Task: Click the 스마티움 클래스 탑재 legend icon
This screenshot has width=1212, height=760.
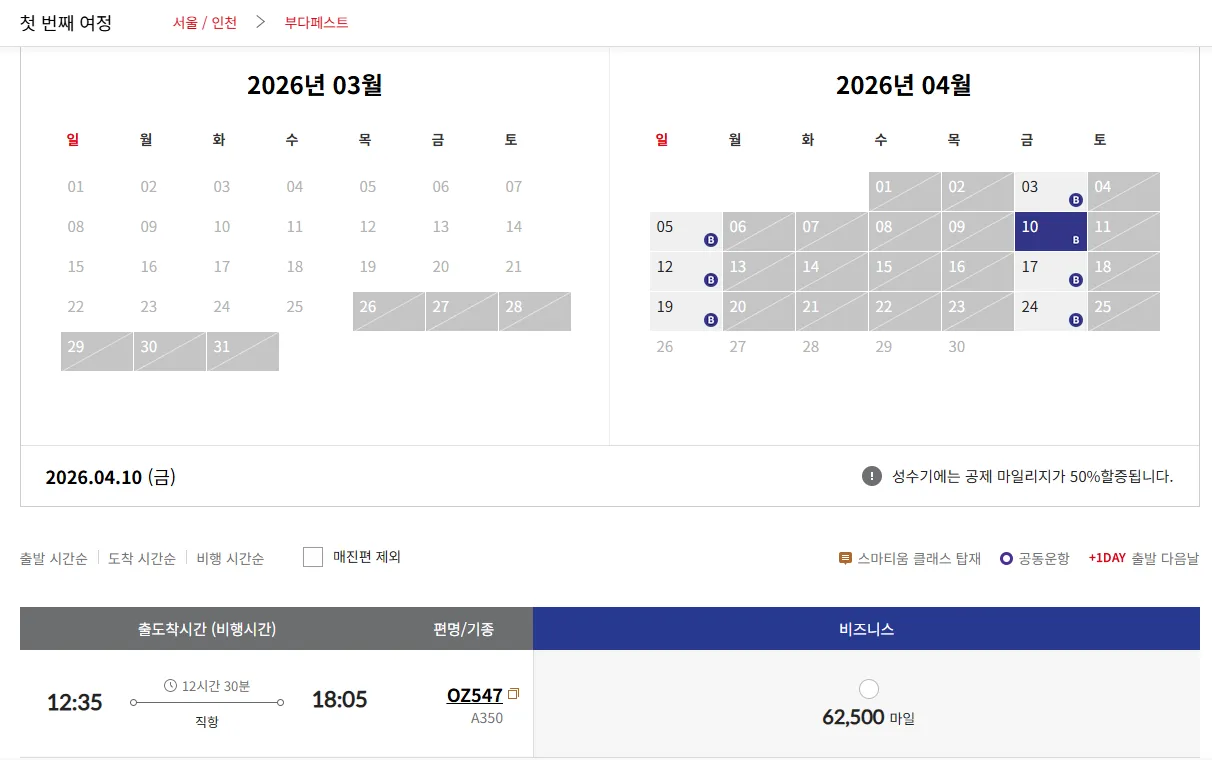Action: pos(845,558)
